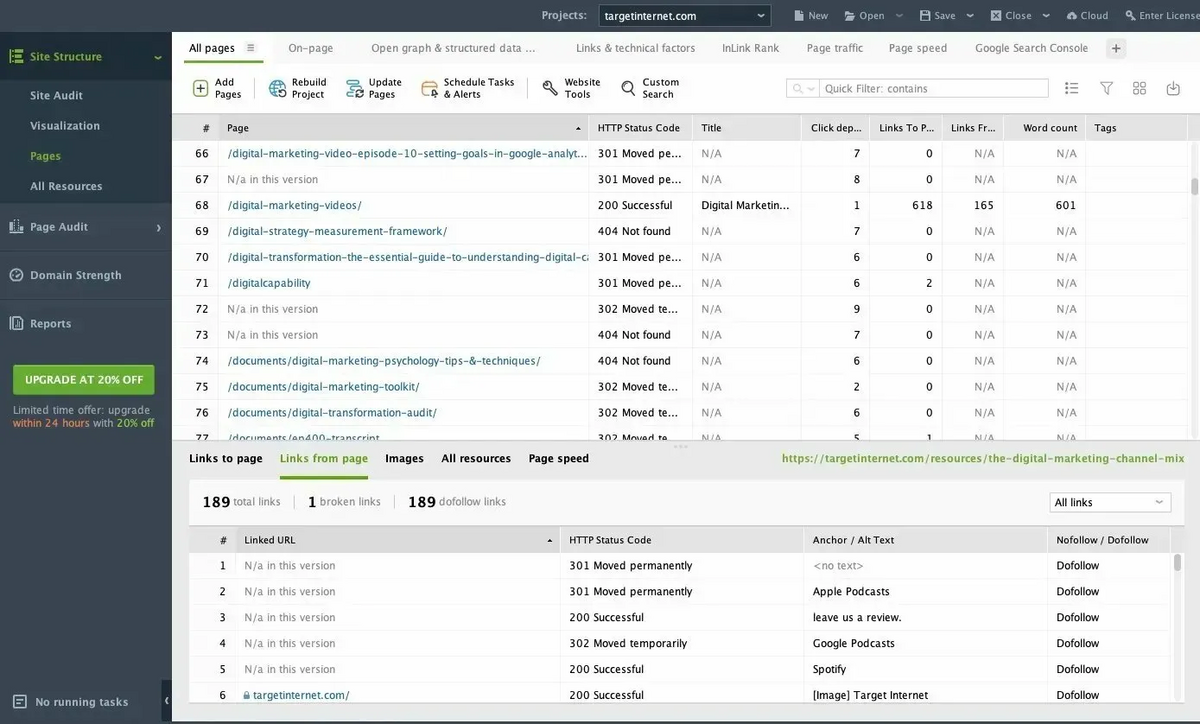Switch to Links & technical factors tab
1200x724 pixels.
pos(635,48)
